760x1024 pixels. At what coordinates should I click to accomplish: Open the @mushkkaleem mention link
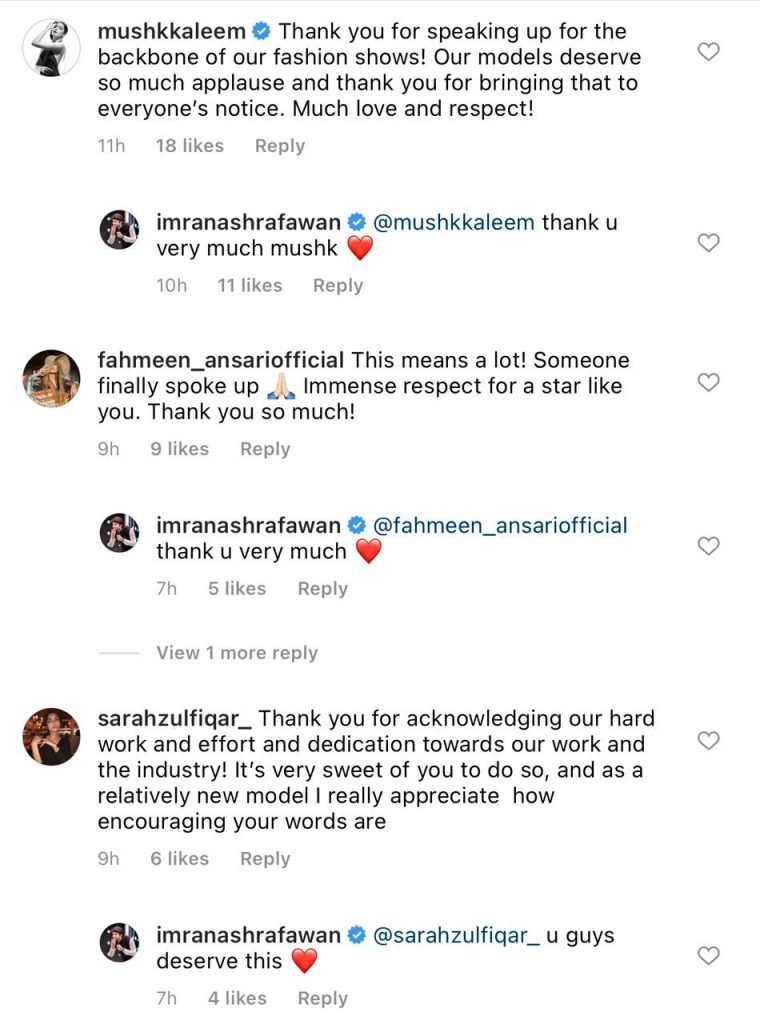454,222
